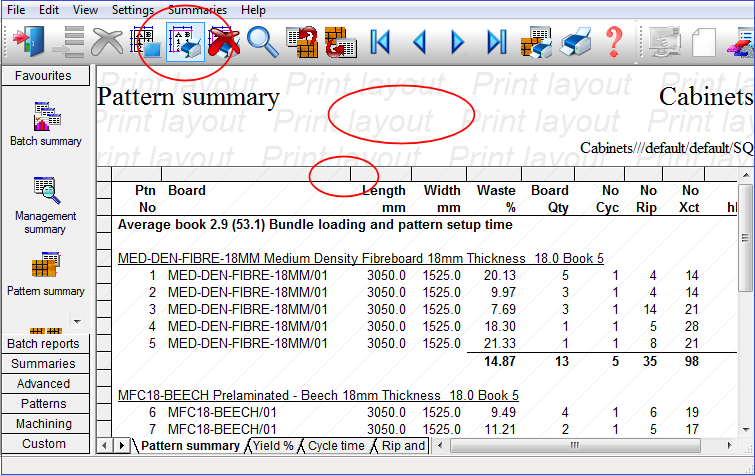
Task: Click waste value 21.33
Action: [x=500, y=344]
